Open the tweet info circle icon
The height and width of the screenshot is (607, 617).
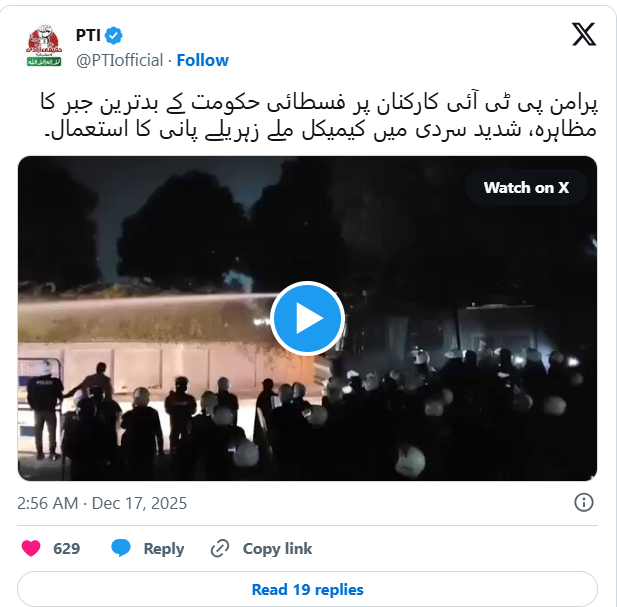click(x=584, y=502)
